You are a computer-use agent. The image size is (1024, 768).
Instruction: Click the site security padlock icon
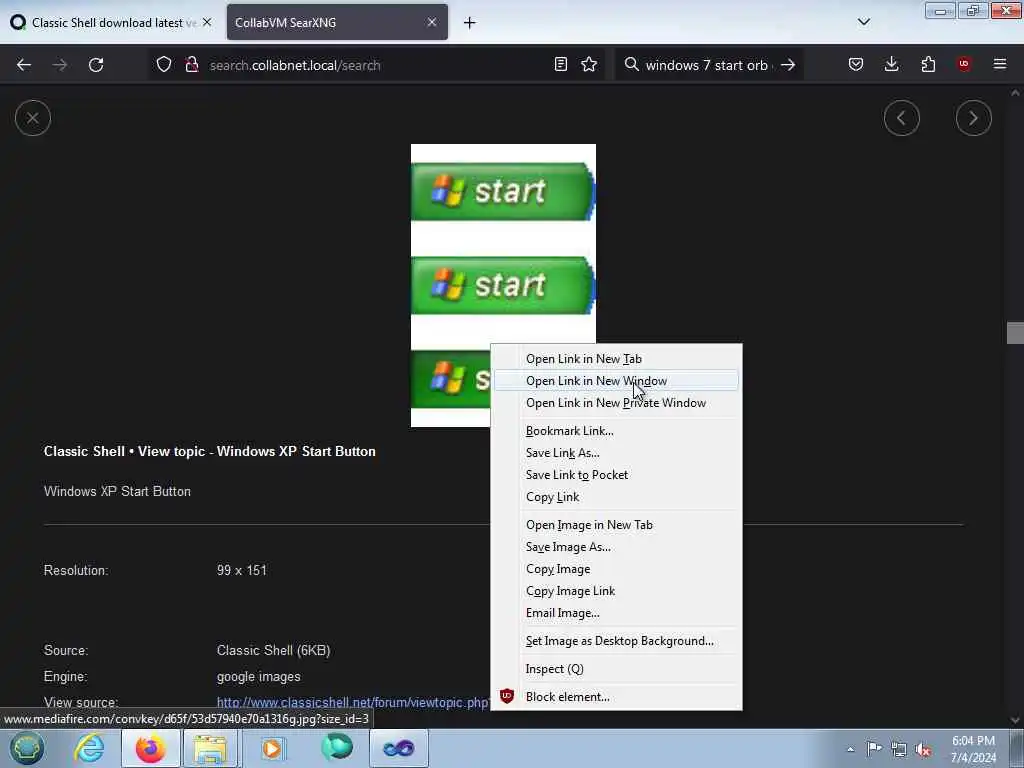(191, 65)
